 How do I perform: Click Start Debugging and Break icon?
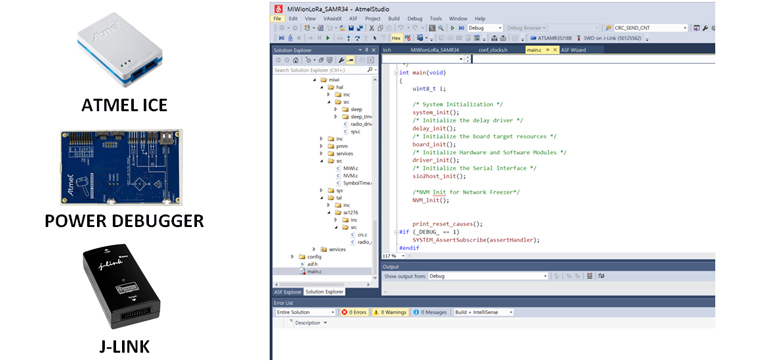click(461, 28)
